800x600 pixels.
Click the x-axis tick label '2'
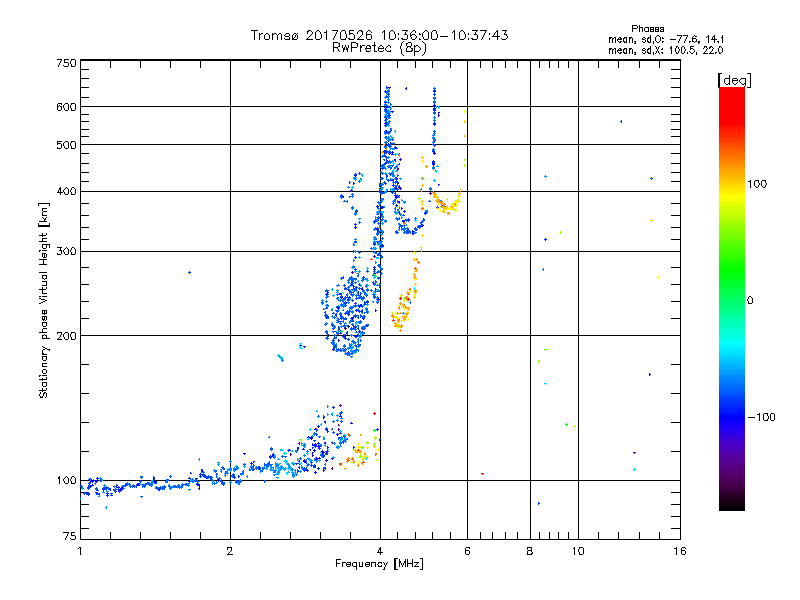point(230,551)
